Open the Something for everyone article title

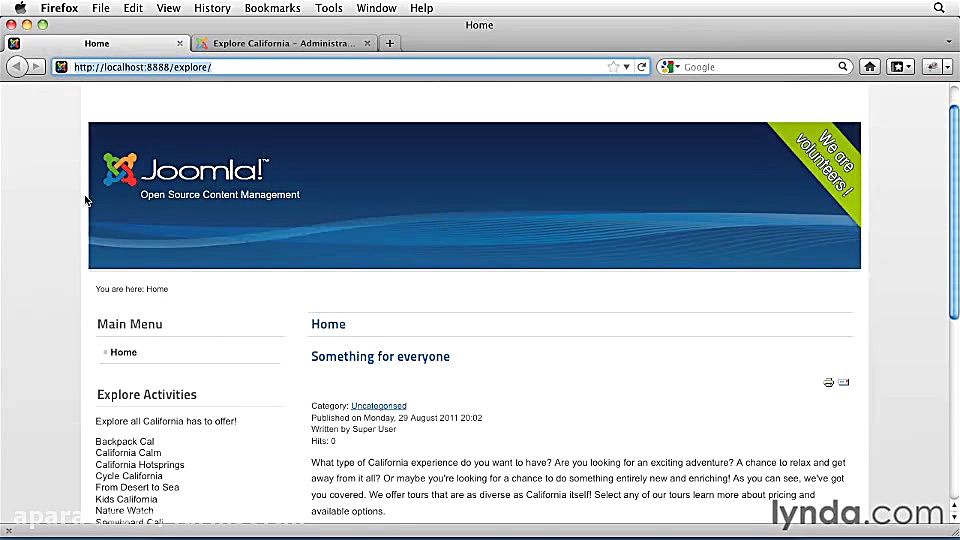coord(380,356)
